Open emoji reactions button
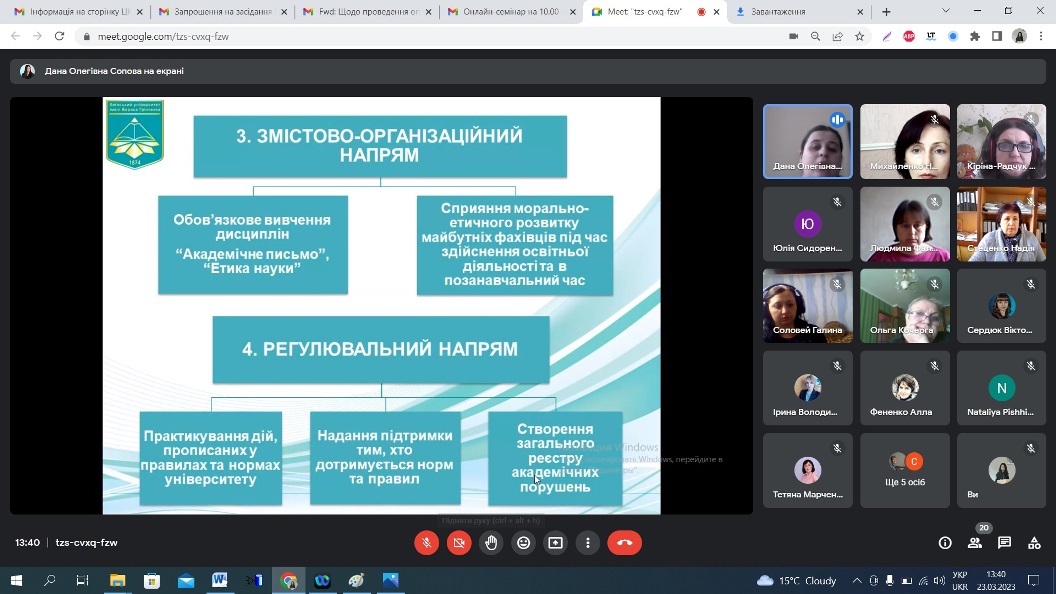The height and width of the screenshot is (594, 1056). tap(523, 543)
